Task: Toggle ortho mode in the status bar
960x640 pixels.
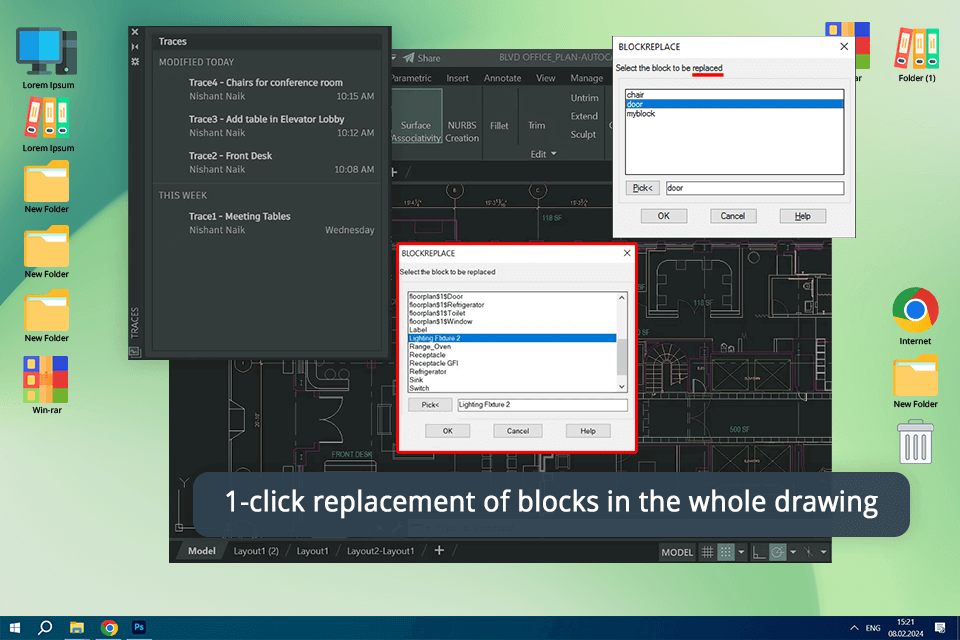Action: point(759,552)
